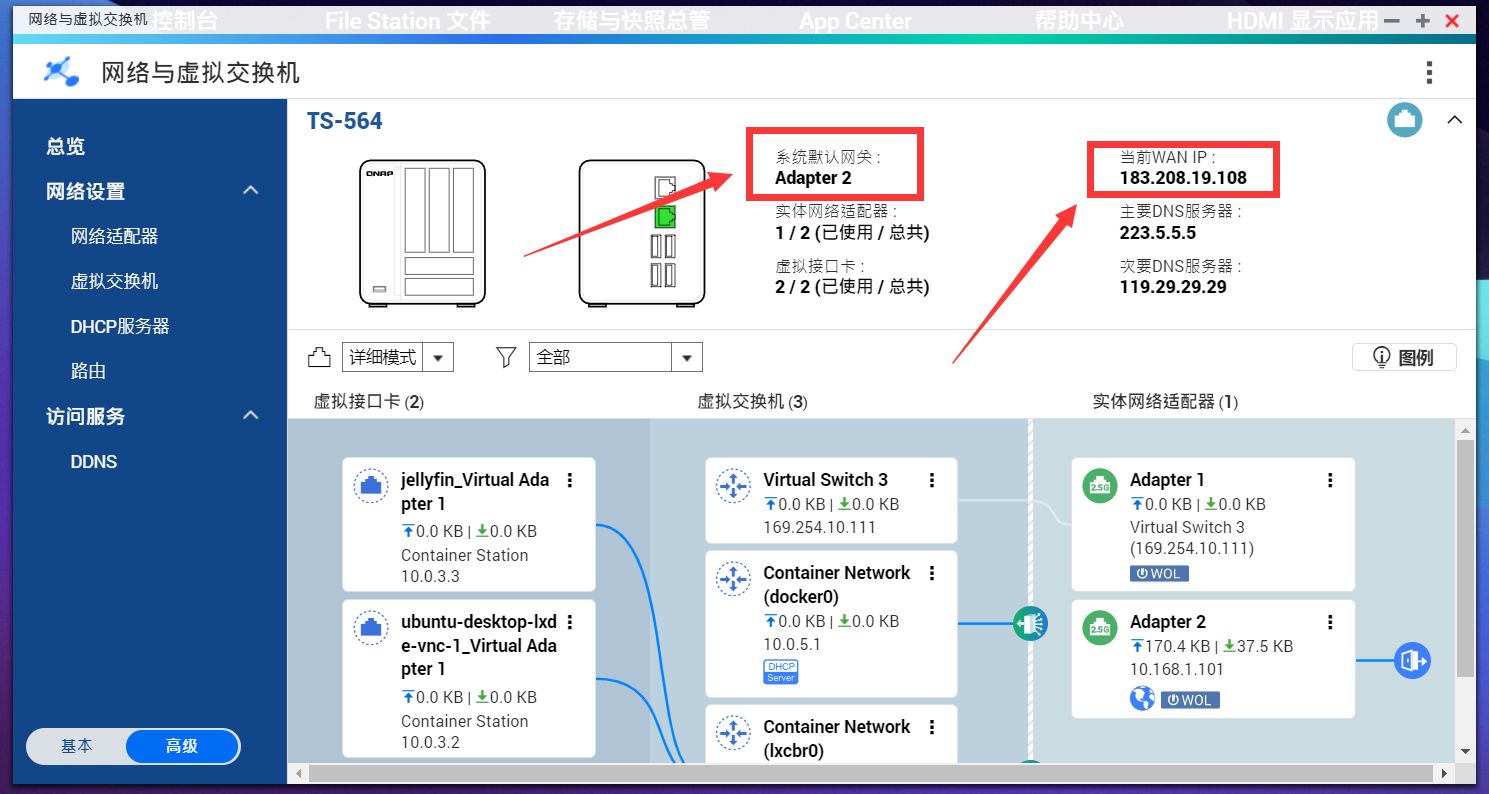Screen dimensions: 1489x794
Task: Click the NAS front view thumbnail
Action: click(x=422, y=232)
